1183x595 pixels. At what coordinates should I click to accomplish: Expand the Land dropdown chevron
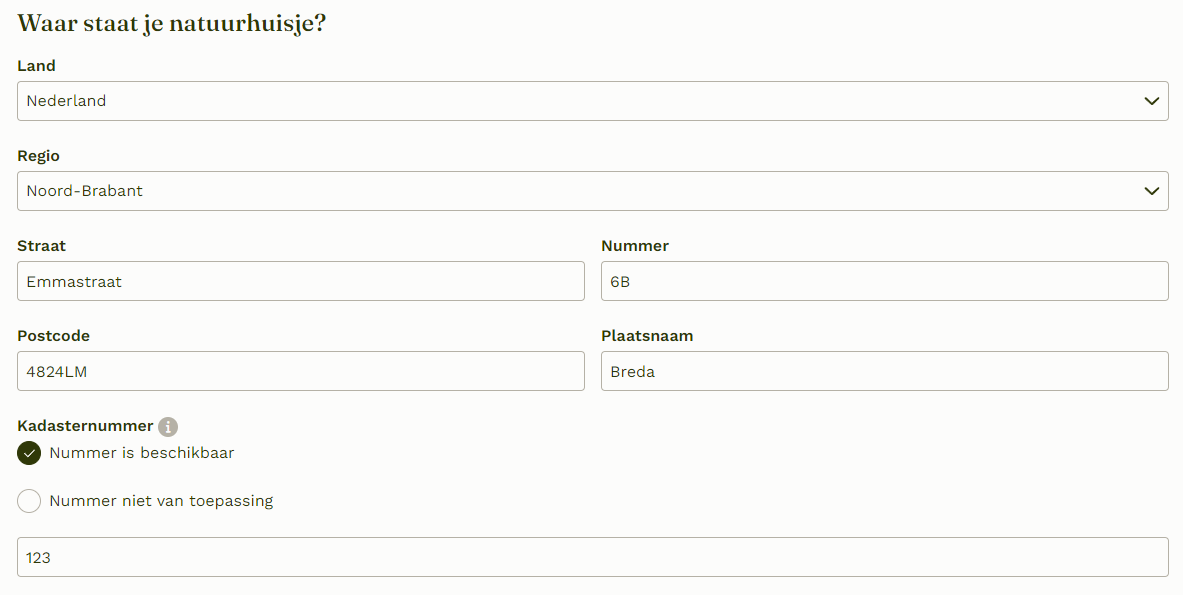click(1151, 101)
